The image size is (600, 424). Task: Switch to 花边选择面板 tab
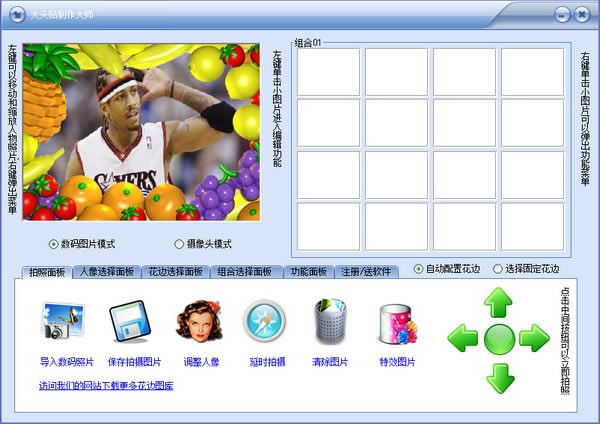coord(176,271)
